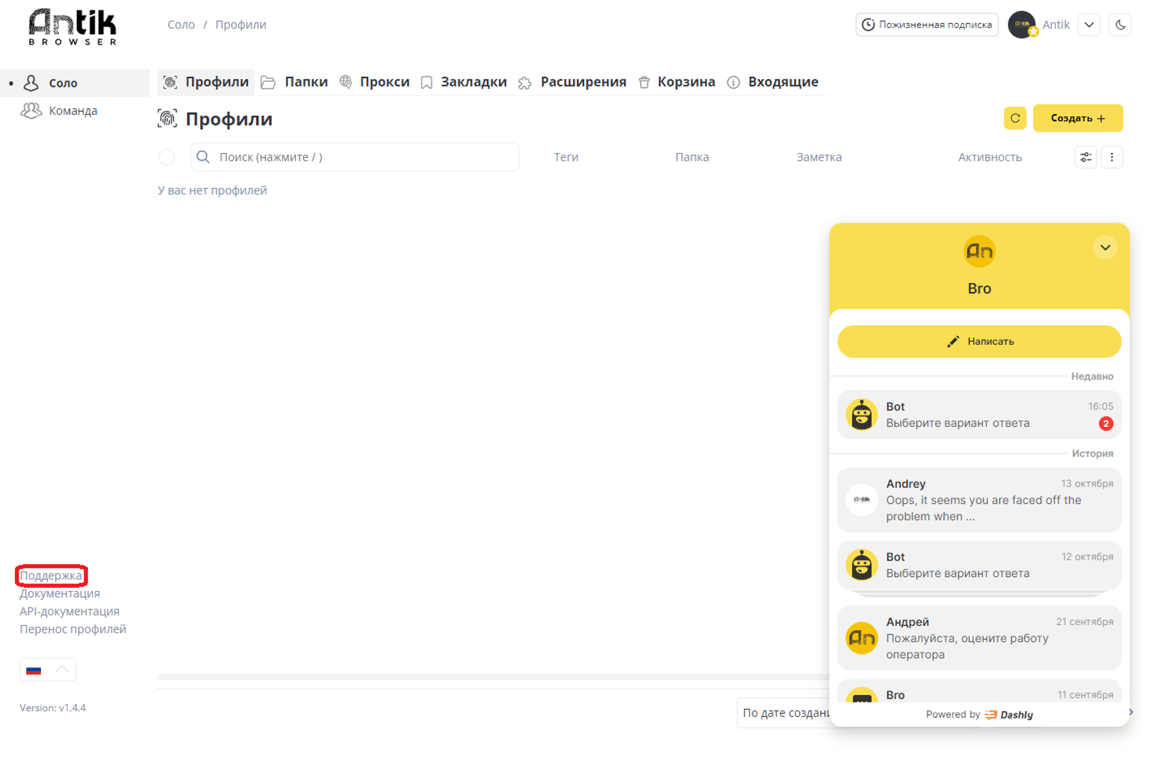Click Профили in the breadcrumb
1149x768 pixels.
pyautogui.click(x=240, y=25)
